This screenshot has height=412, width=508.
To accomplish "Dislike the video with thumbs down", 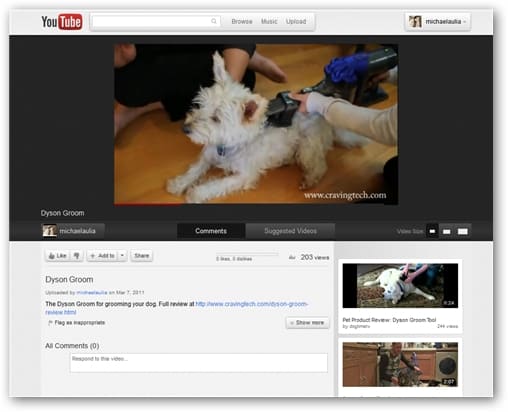I will point(77,256).
